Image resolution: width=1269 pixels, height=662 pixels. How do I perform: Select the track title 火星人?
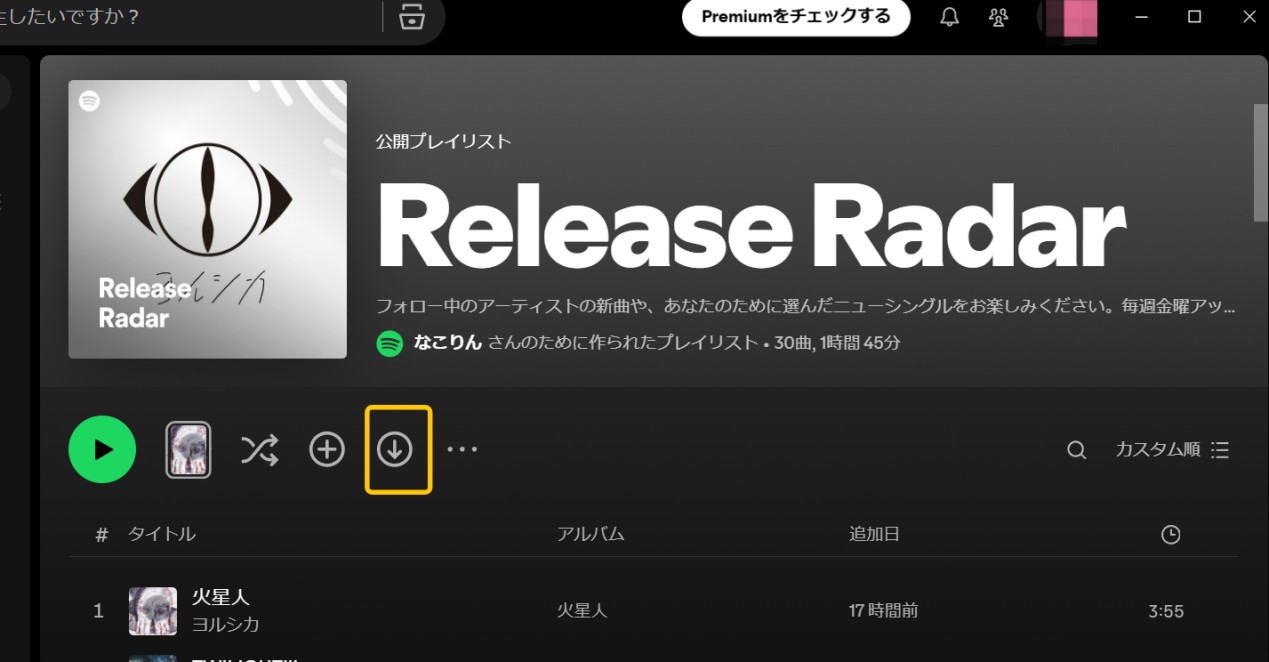point(220,597)
